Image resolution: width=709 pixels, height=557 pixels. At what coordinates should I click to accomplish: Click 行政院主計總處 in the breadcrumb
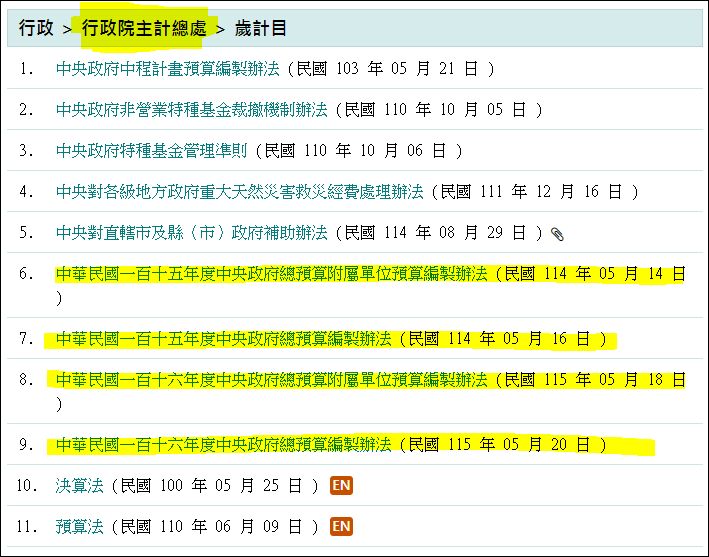144,28
